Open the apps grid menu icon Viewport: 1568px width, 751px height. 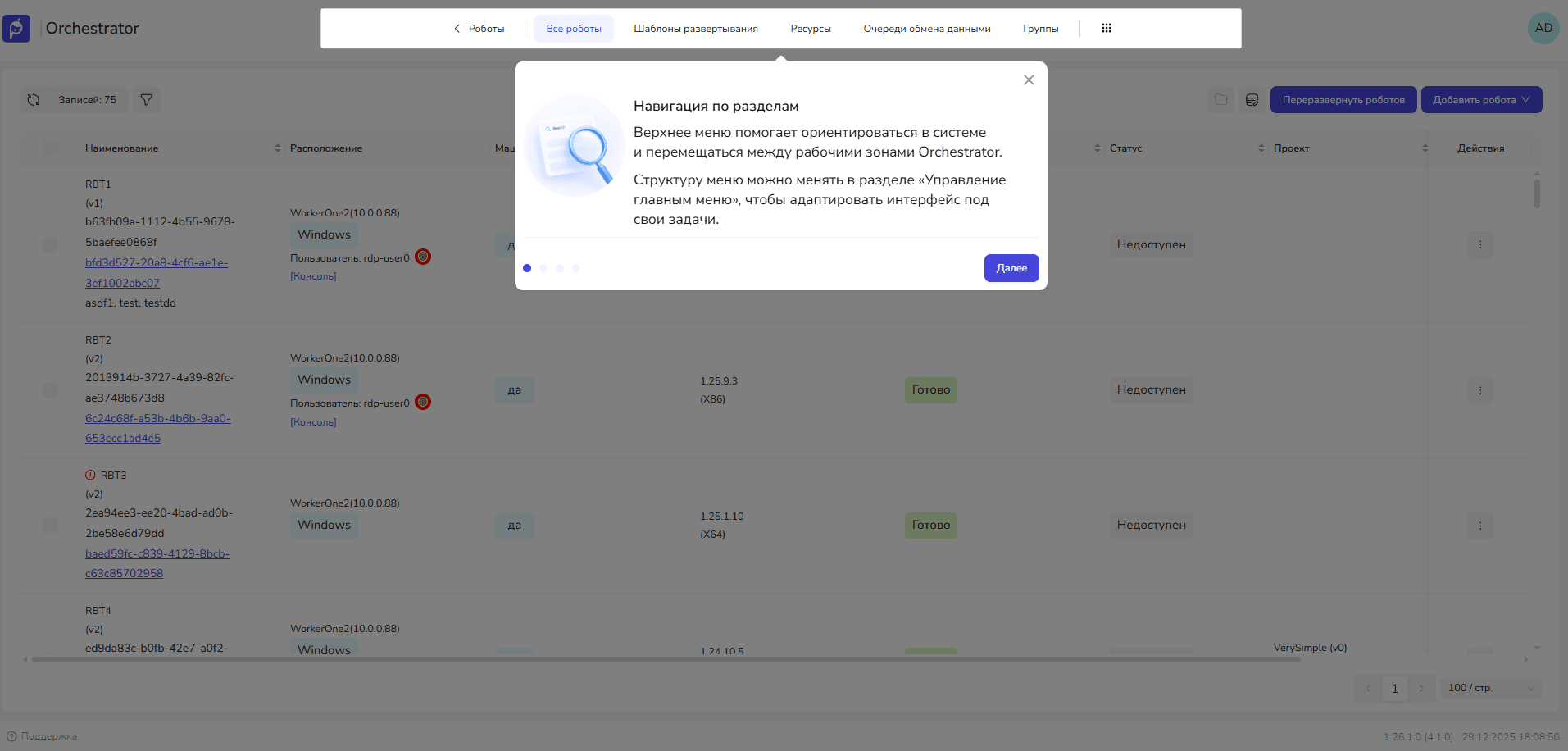[1107, 29]
